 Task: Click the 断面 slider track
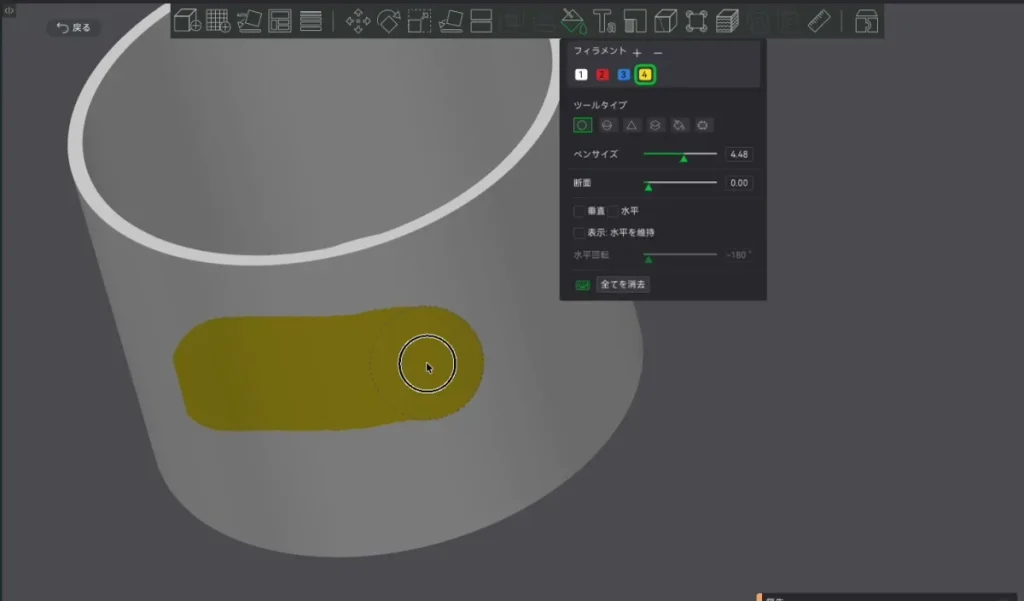pos(680,183)
